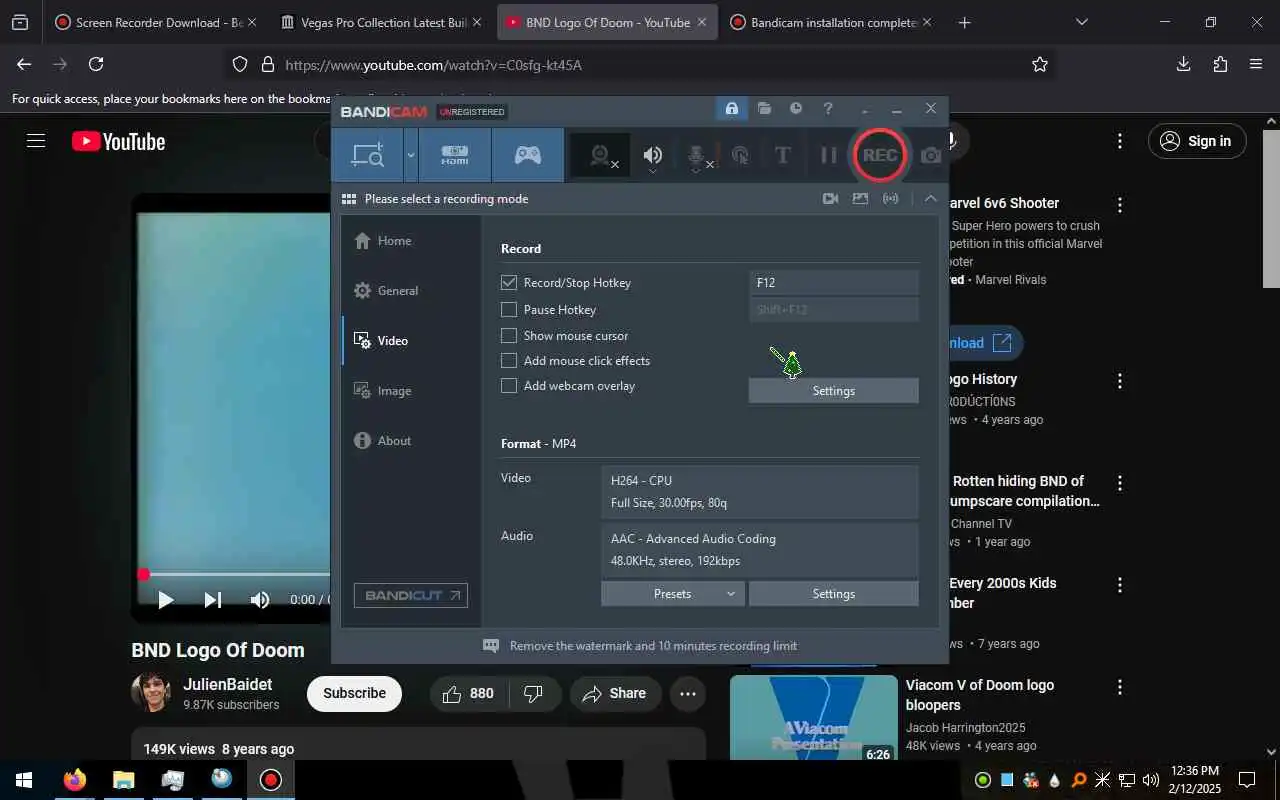The width and height of the screenshot is (1280, 800).
Task: Click the broadcast signal icon on status bar
Action: [890, 199]
